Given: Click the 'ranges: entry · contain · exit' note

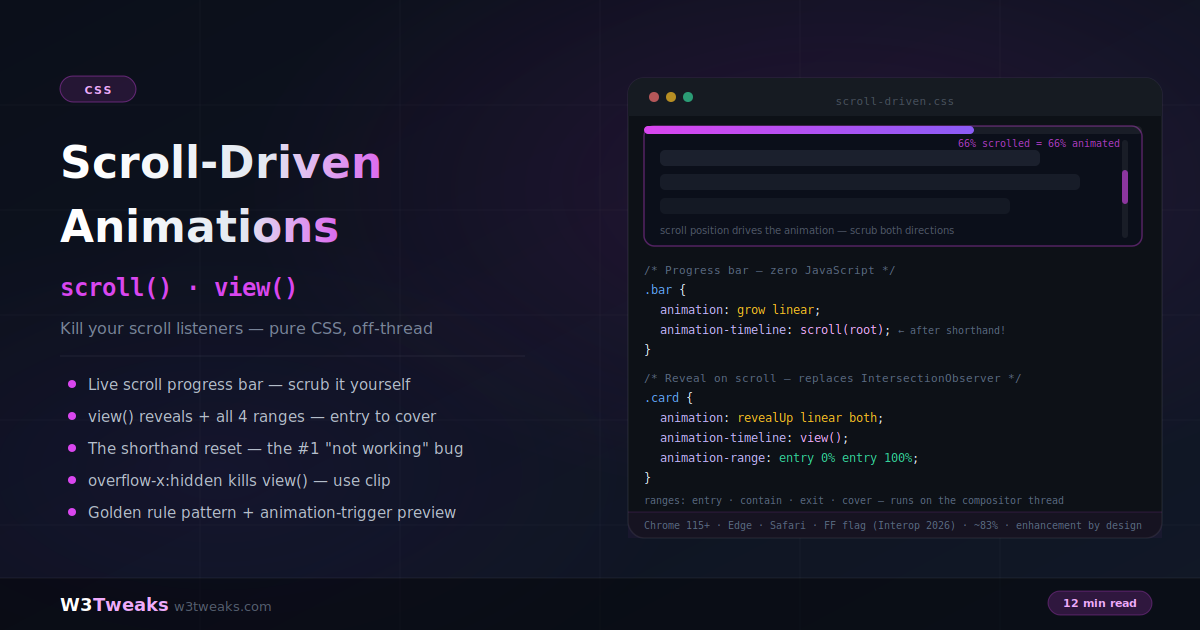Looking at the screenshot, I should [854, 500].
